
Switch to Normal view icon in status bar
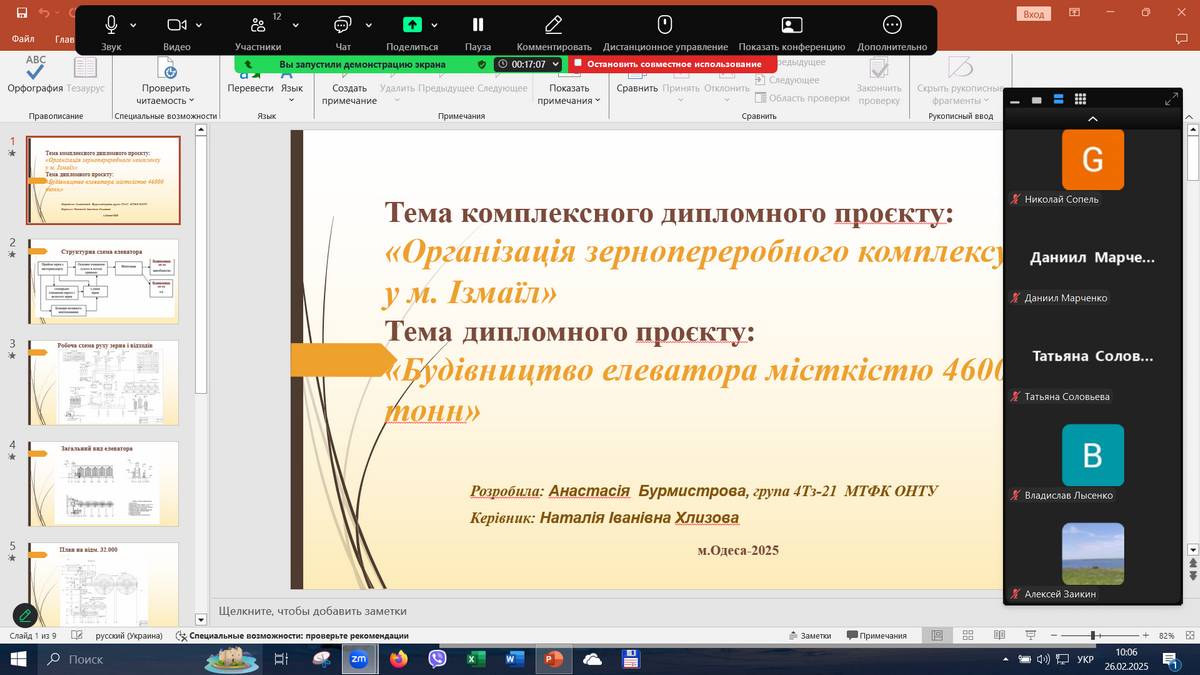(936, 636)
